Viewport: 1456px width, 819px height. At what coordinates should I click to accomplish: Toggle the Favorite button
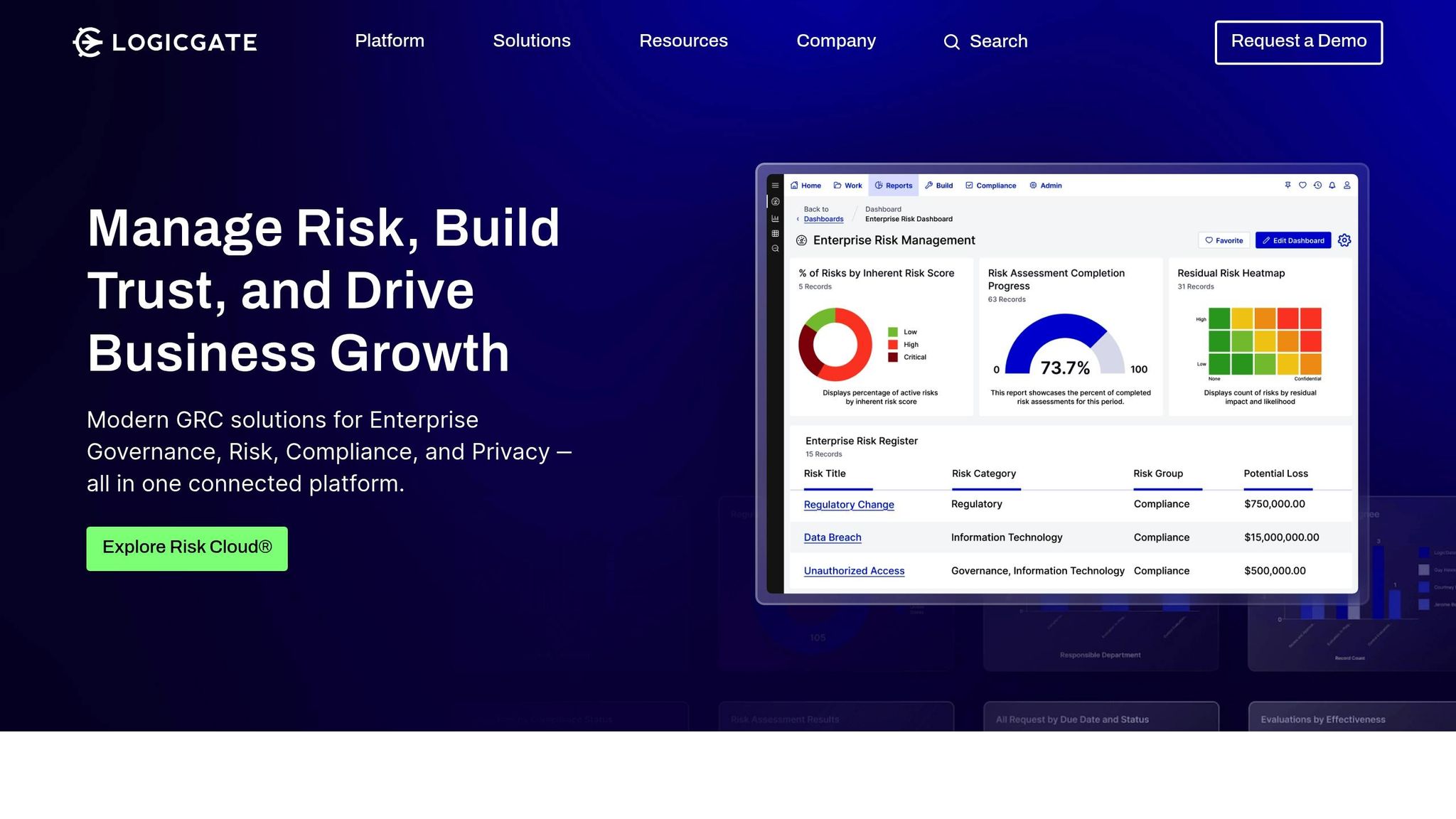(1224, 240)
